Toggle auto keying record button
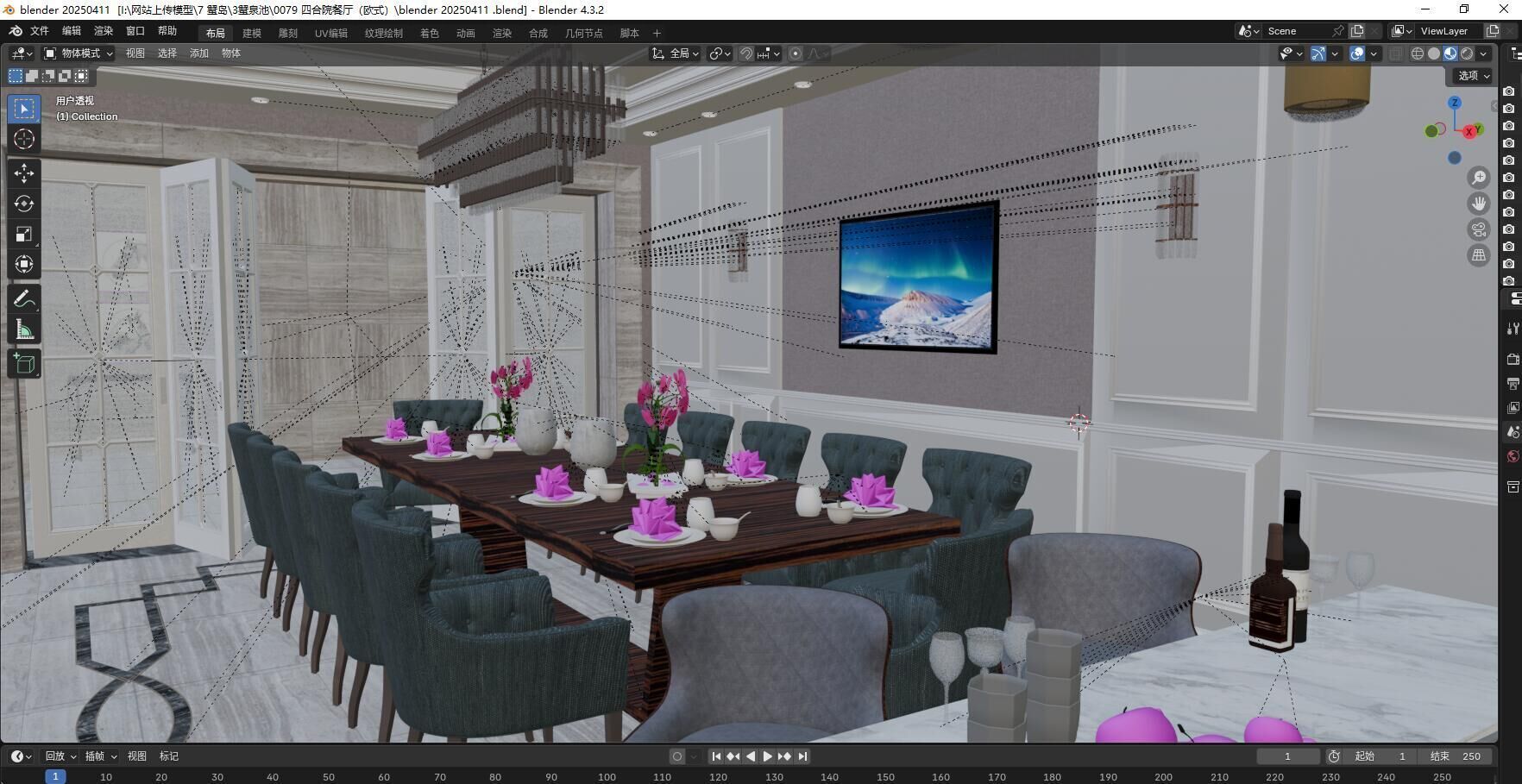This screenshot has height=784, width=1522. (677, 756)
